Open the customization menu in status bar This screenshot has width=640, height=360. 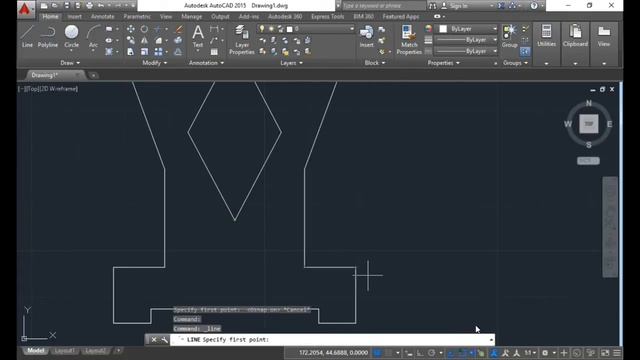click(617, 353)
